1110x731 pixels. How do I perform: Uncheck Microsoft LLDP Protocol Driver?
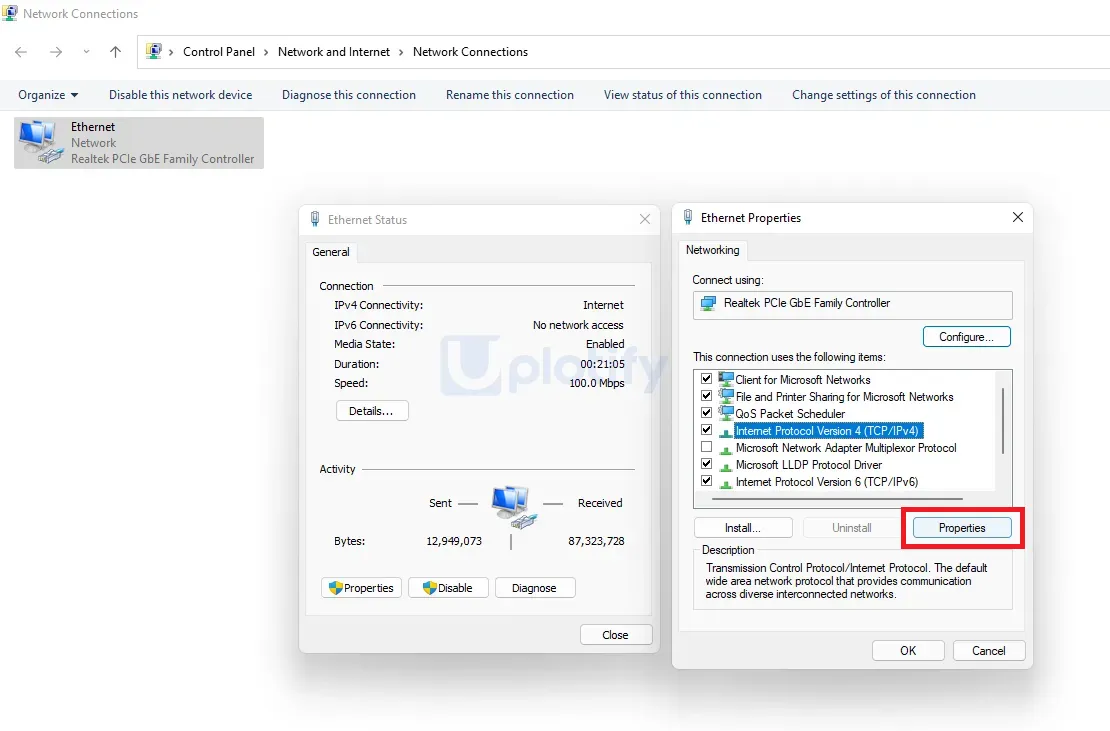(x=706, y=464)
